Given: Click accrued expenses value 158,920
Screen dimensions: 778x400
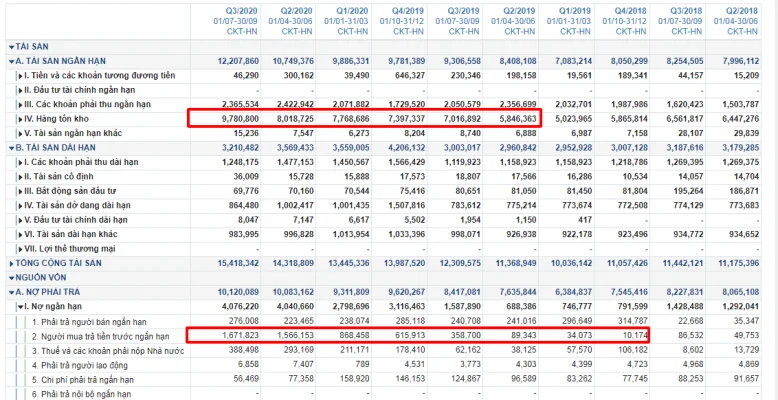Looking at the screenshot, I should click(355, 380).
